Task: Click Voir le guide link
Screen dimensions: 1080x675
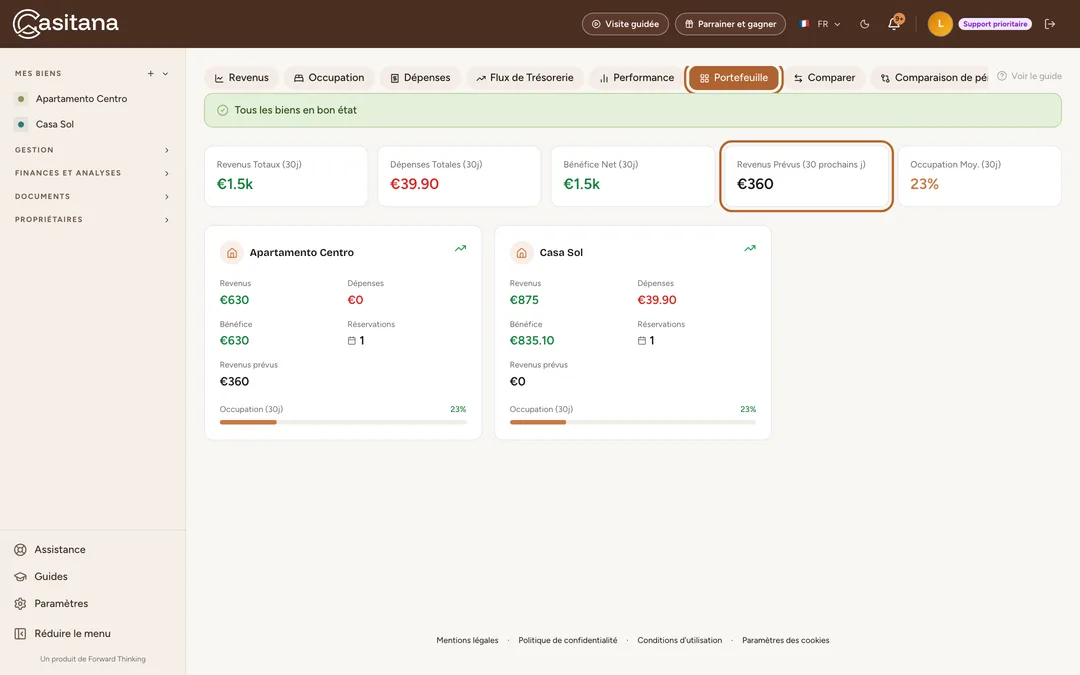Action: tap(1030, 76)
